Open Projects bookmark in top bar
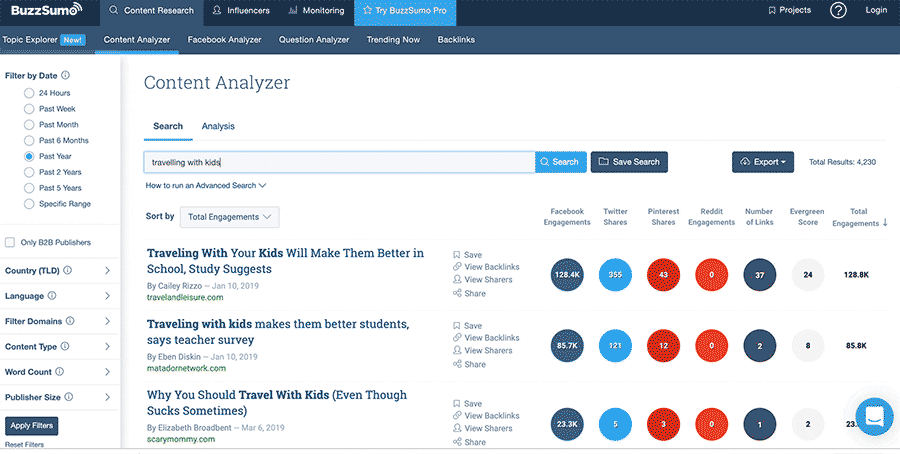This screenshot has width=900, height=454. tap(789, 10)
